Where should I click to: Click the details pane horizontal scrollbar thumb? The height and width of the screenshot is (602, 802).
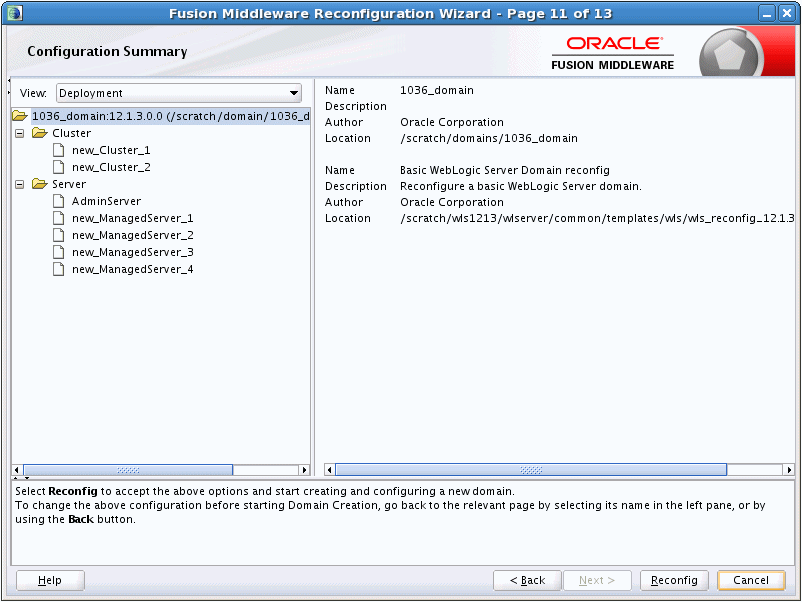click(x=531, y=470)
